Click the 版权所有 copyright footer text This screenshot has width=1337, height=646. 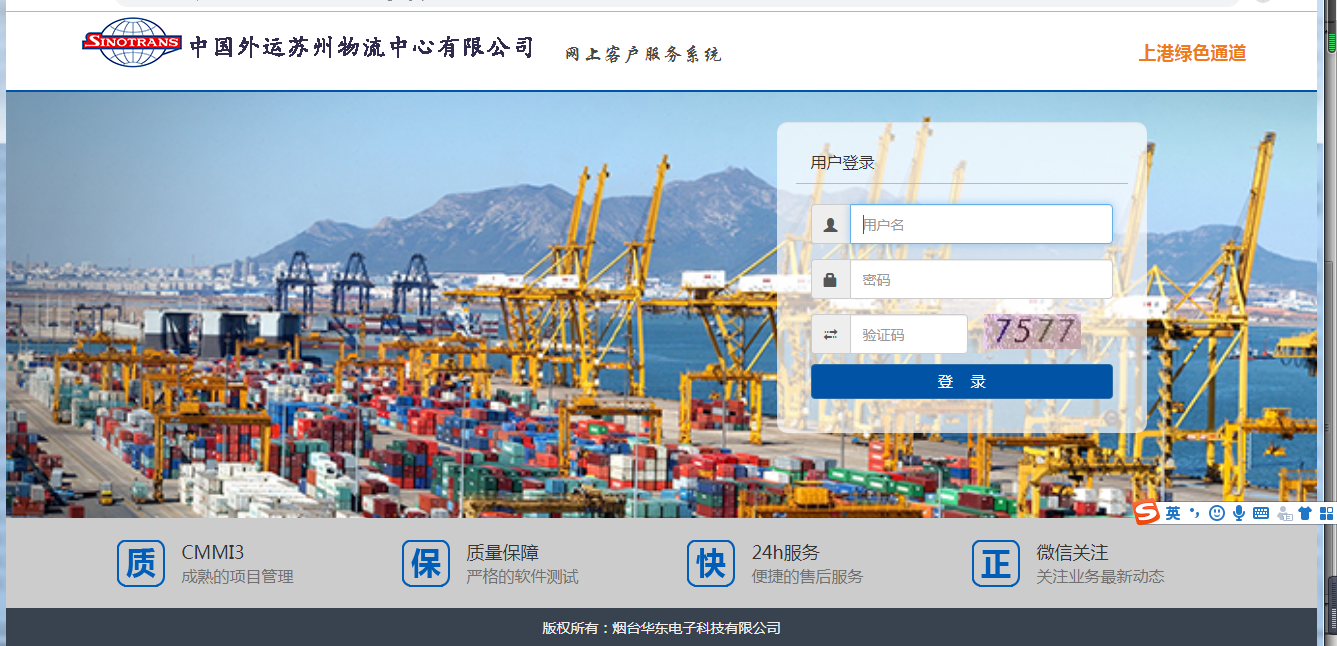click(x=661, y=628)
